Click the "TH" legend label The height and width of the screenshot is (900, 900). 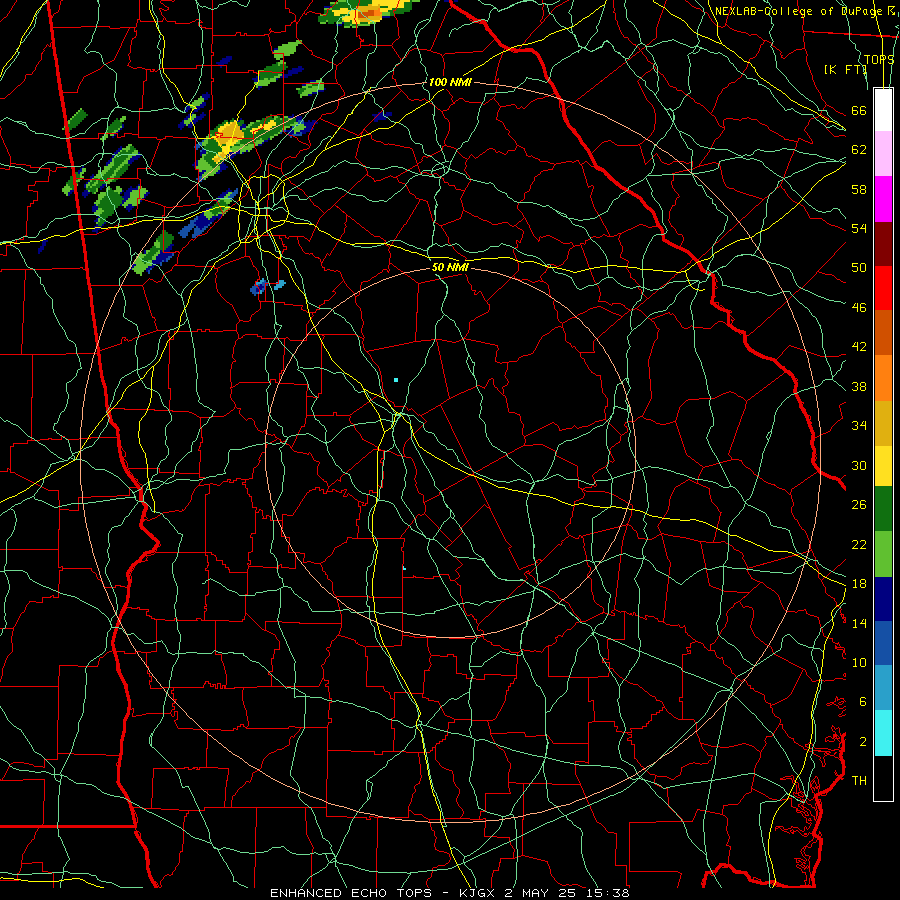pos(859,780)
